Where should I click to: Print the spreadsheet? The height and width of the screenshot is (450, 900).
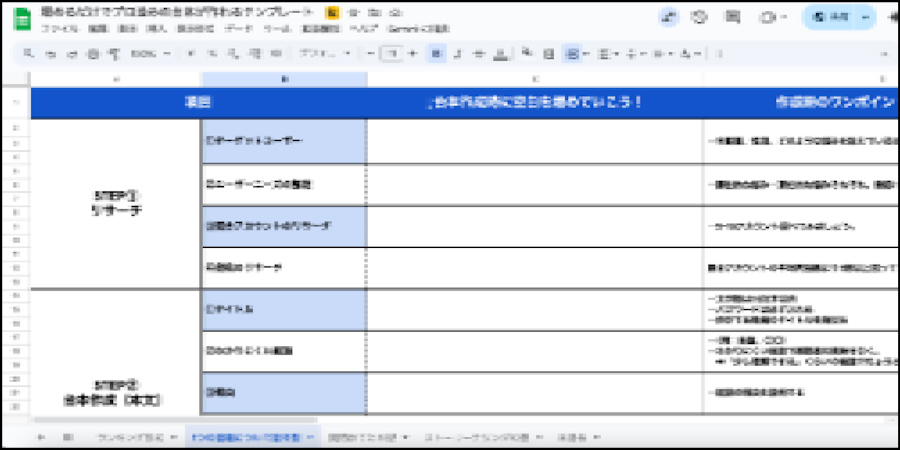(94, 53)
